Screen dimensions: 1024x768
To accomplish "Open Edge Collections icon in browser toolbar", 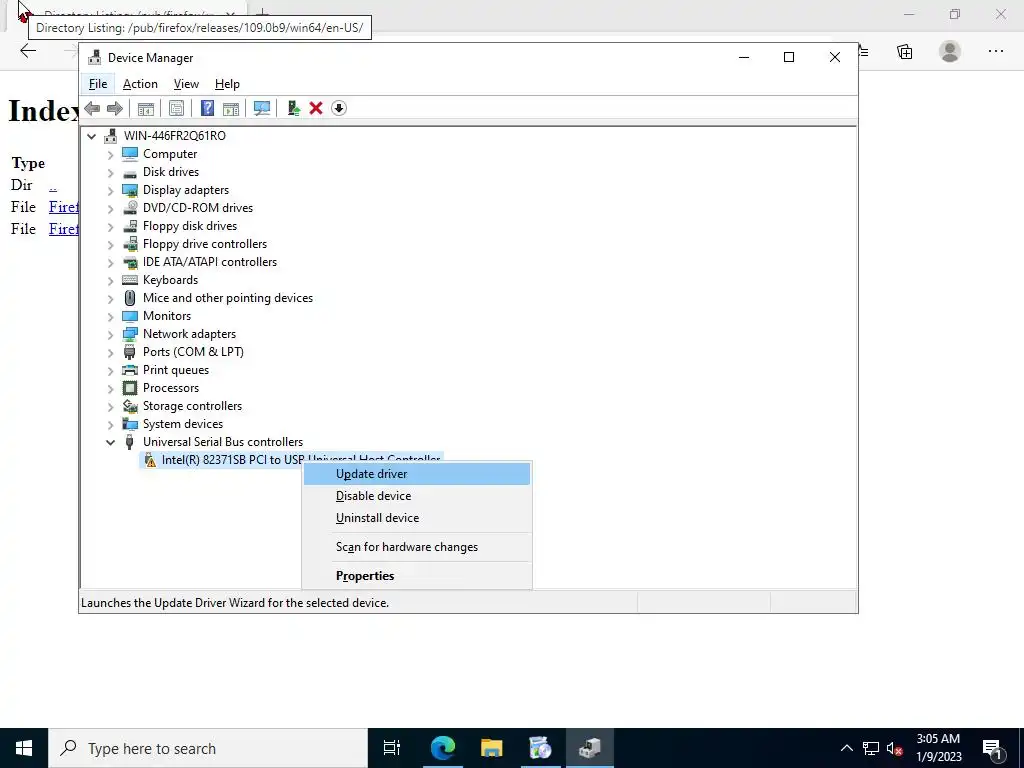I will click(904, 52).
